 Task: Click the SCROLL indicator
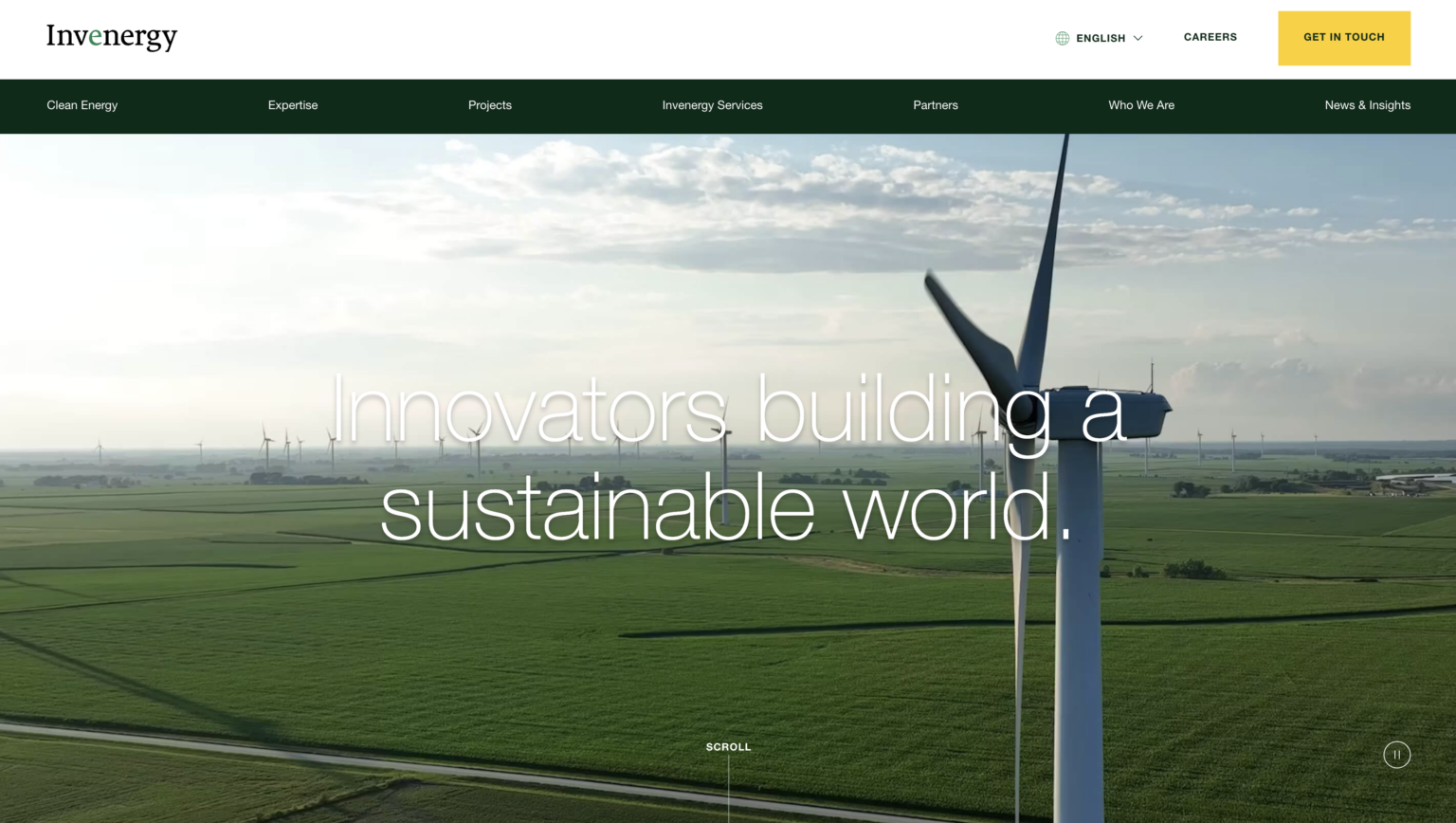point(728,746)
